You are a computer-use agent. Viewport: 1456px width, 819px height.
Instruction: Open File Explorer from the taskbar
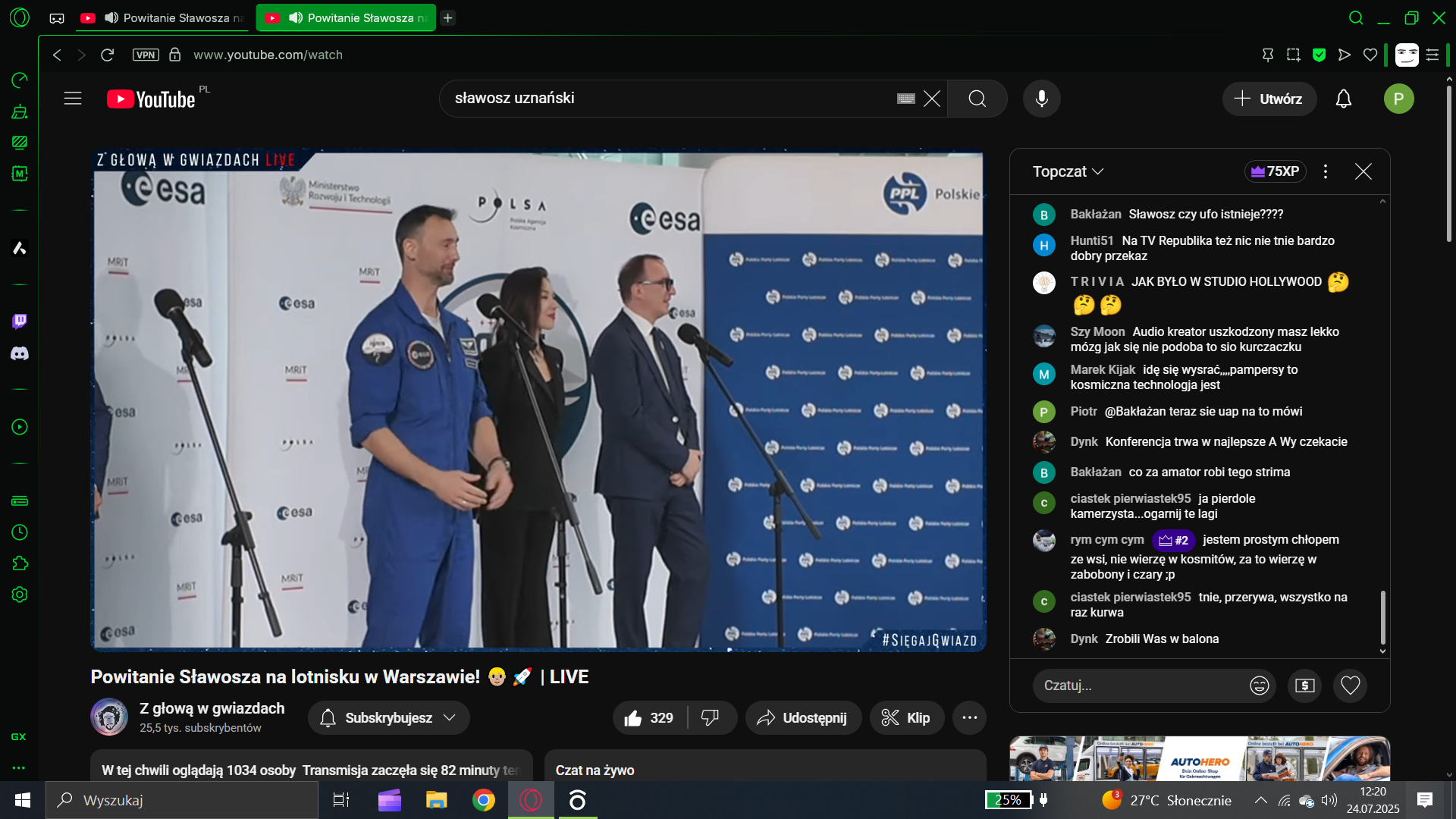(437, 800)
